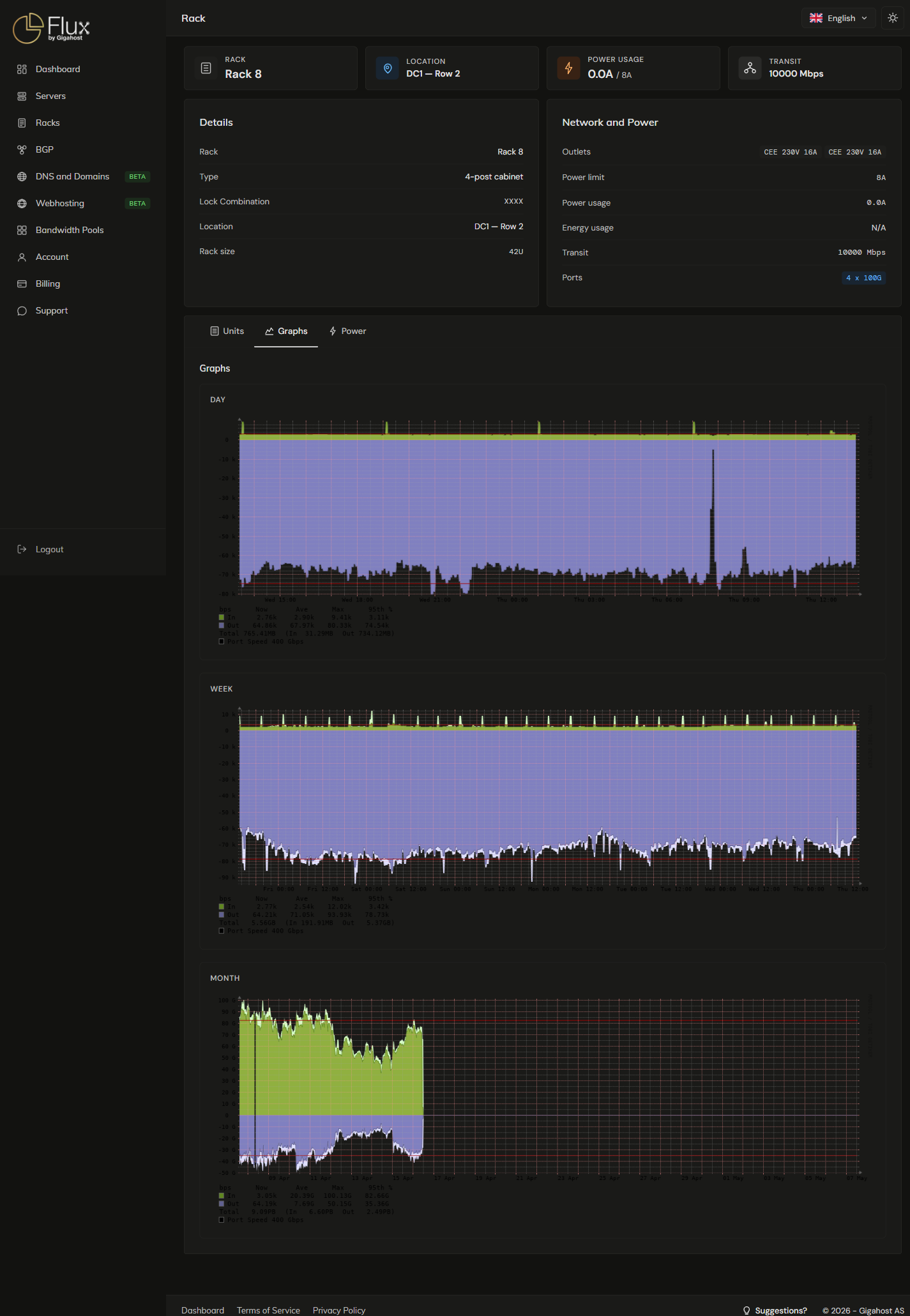Open the Privacy Policy footer link
This screenshot has width=910, height=1316.
click(x=339, y=1310)
